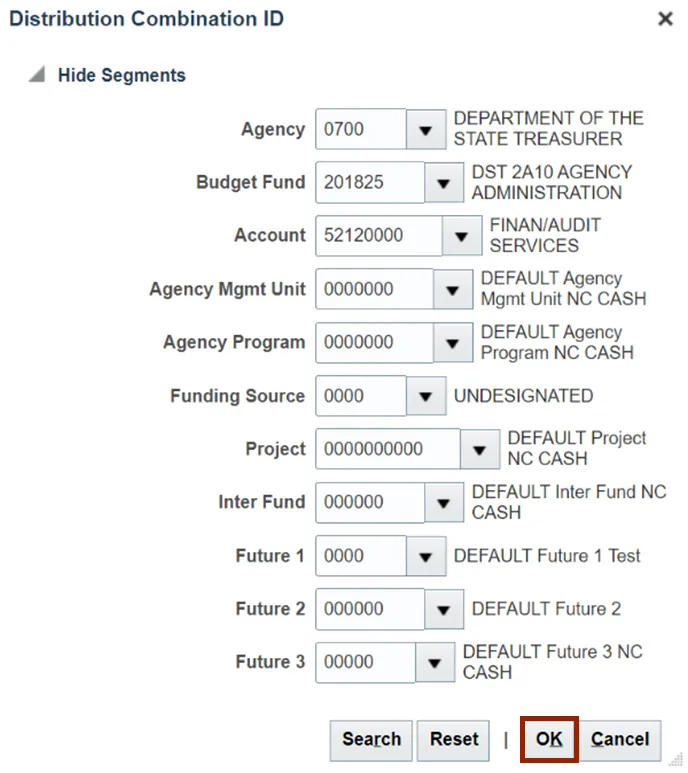This screenshot has height=773, width=688.
Task: Open the Agency Program dropdown arrow
Action: (x=452, y=342)
